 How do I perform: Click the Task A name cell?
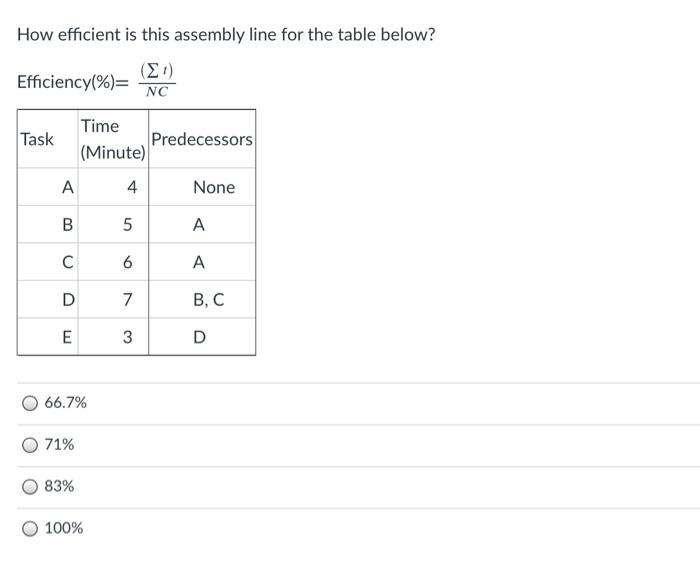tap(67, 187)
